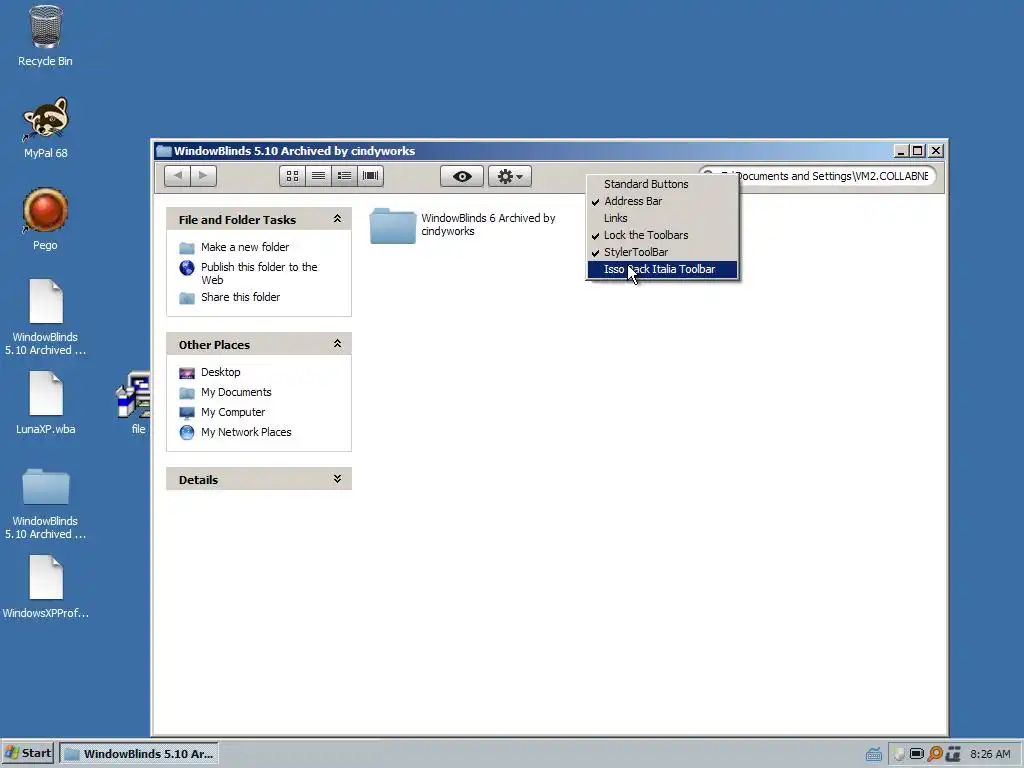Viewport: 1024px width, 768px height.
Task: Click the eye preview button
Action: [x=462, y=176]
